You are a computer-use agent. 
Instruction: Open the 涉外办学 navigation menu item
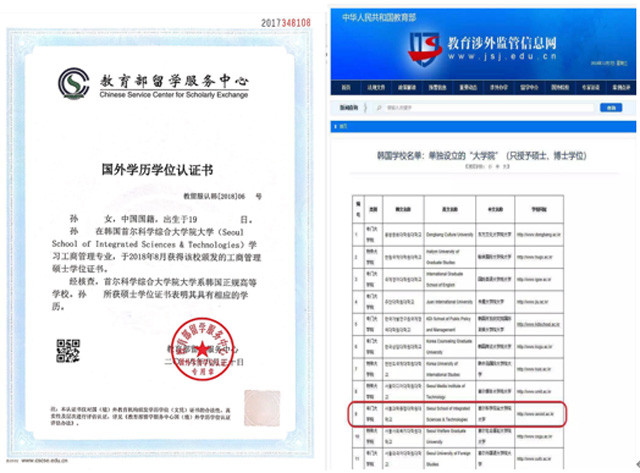point(498,87)
